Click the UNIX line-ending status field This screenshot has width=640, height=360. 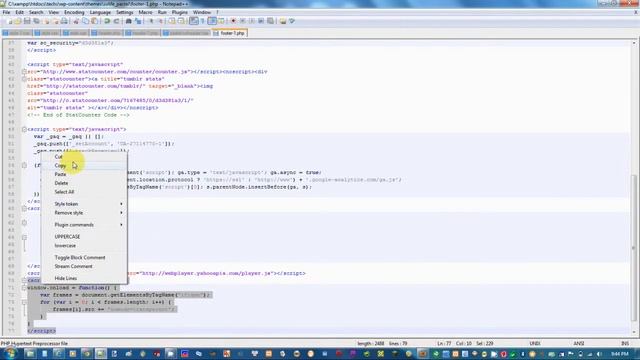(x=535, y=344)
